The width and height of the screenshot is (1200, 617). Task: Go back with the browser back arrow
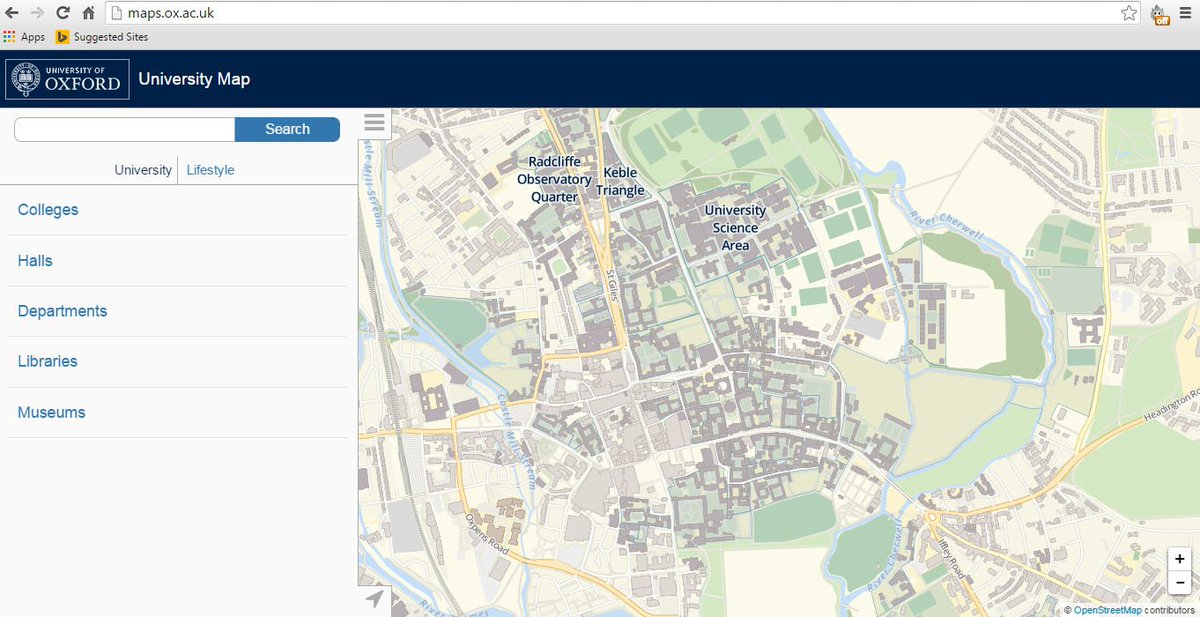pos(12,13)
